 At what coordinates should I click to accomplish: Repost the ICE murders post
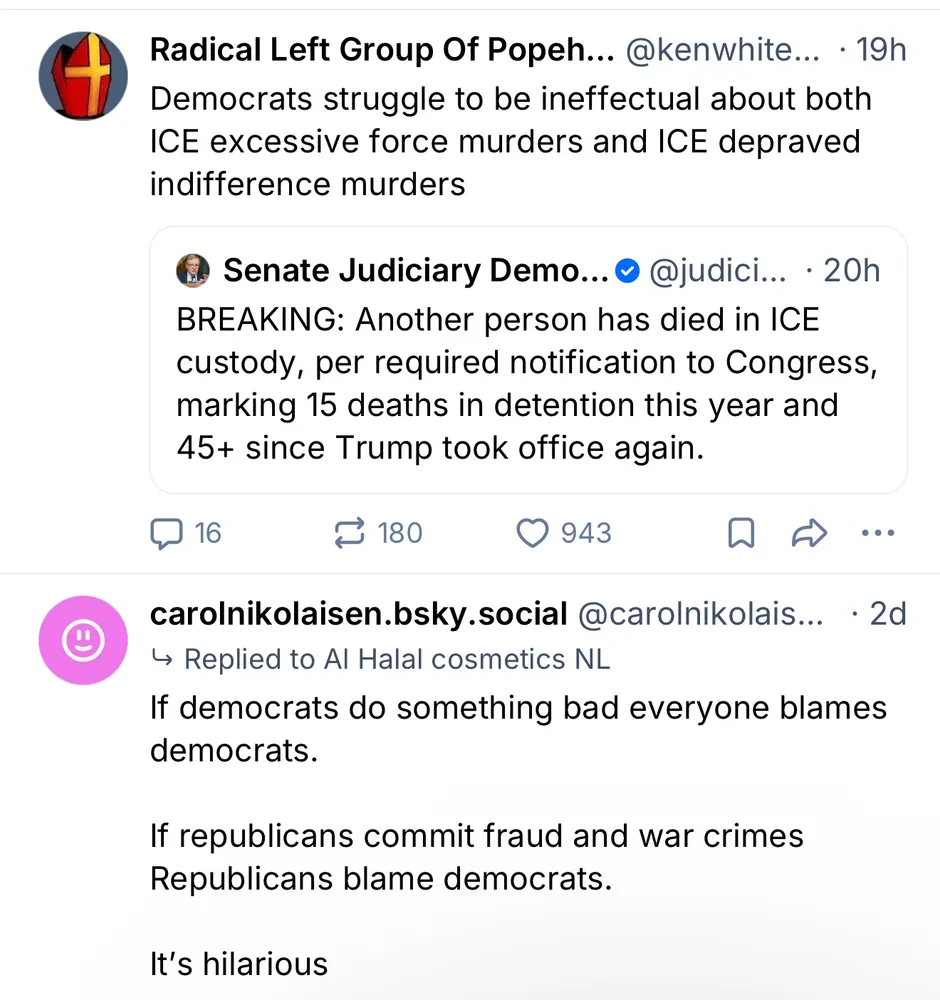point(349,533)
